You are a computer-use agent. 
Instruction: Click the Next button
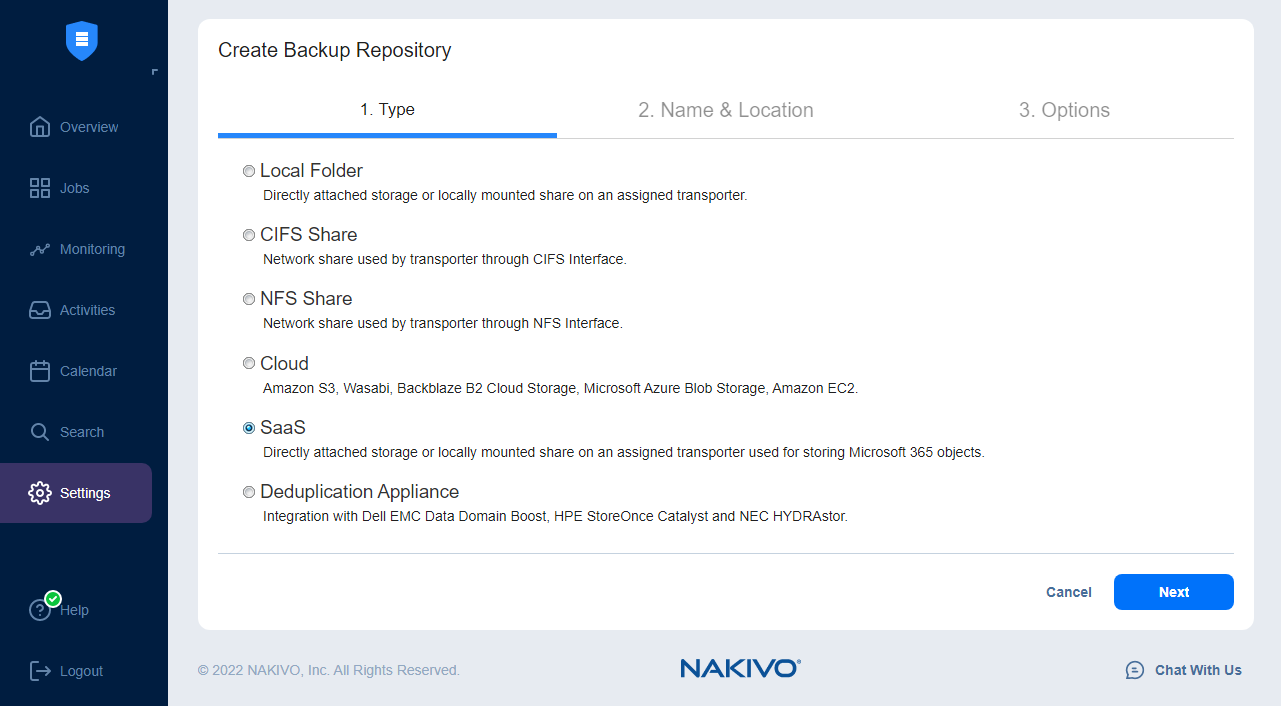[x=1173, y=592]
